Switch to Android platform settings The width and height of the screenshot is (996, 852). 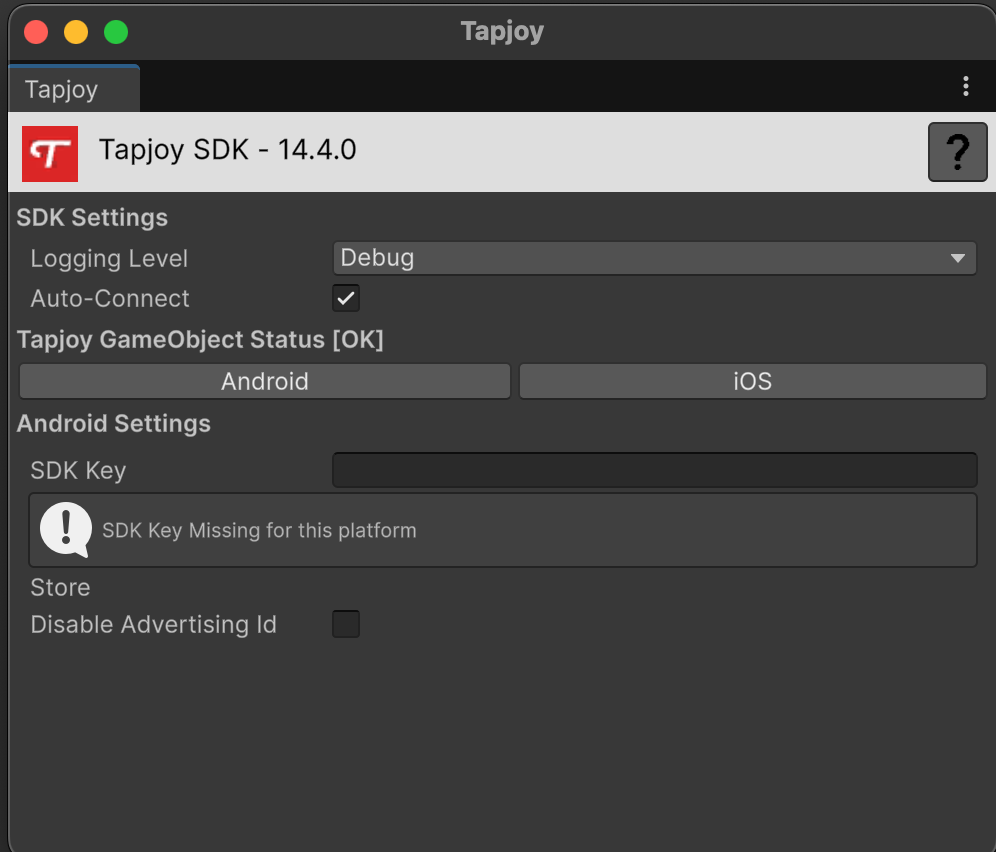[265, 381]
